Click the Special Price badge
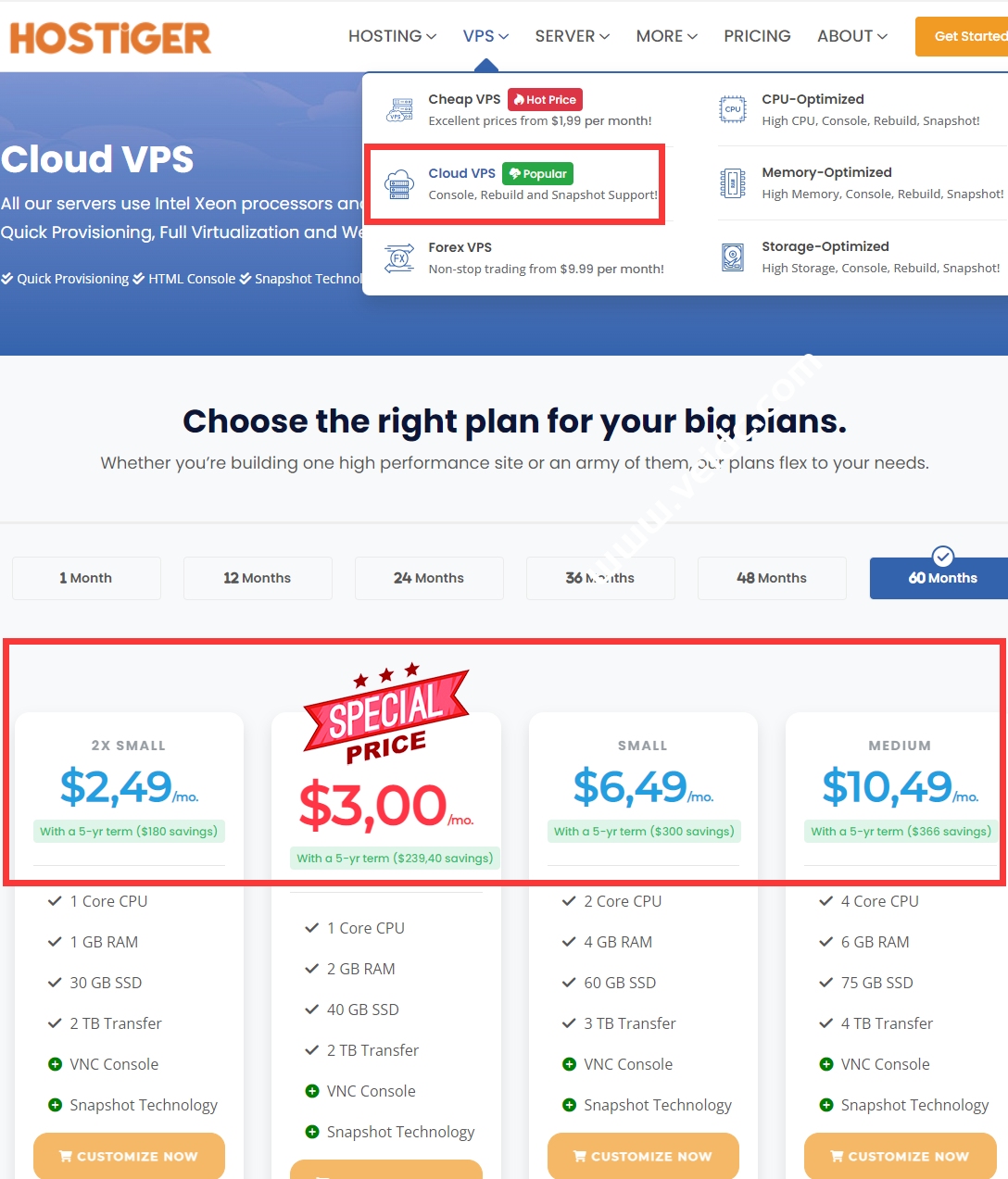 coord(385,714)
